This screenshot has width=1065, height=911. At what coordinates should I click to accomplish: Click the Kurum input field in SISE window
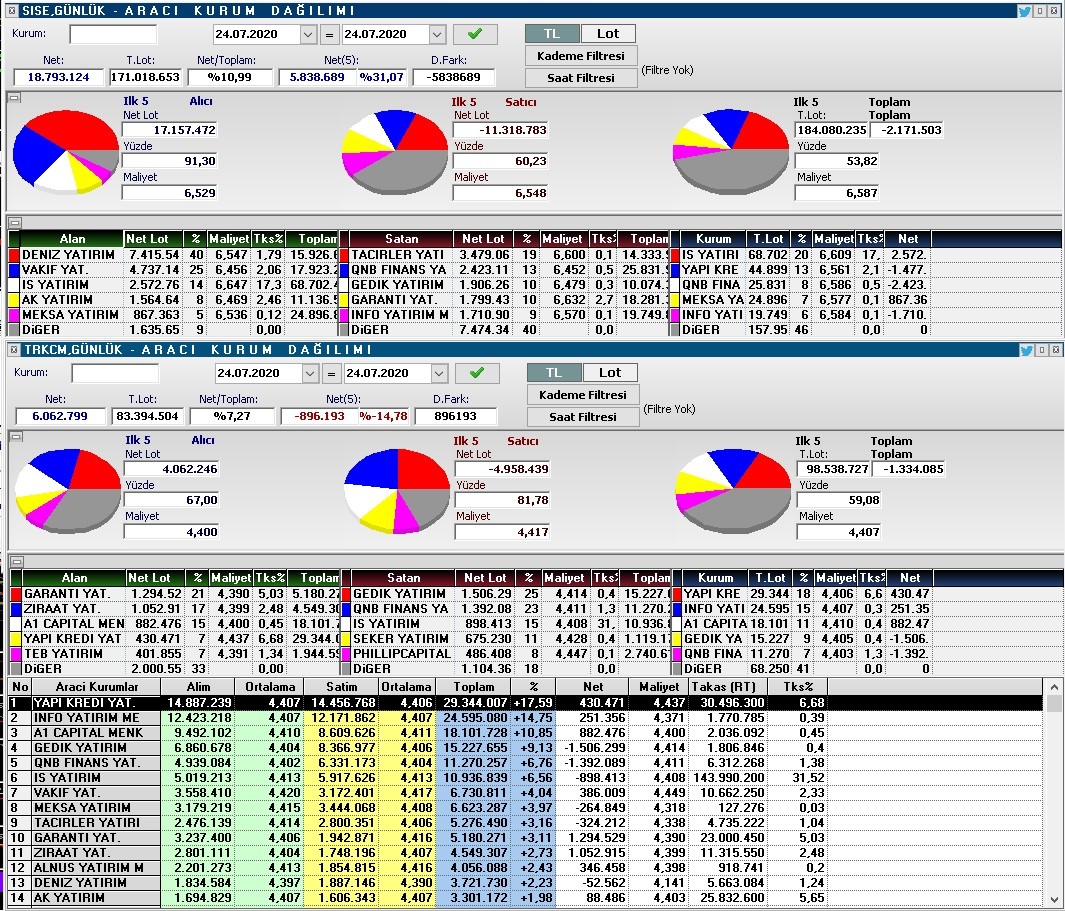[x=113, y=35]
